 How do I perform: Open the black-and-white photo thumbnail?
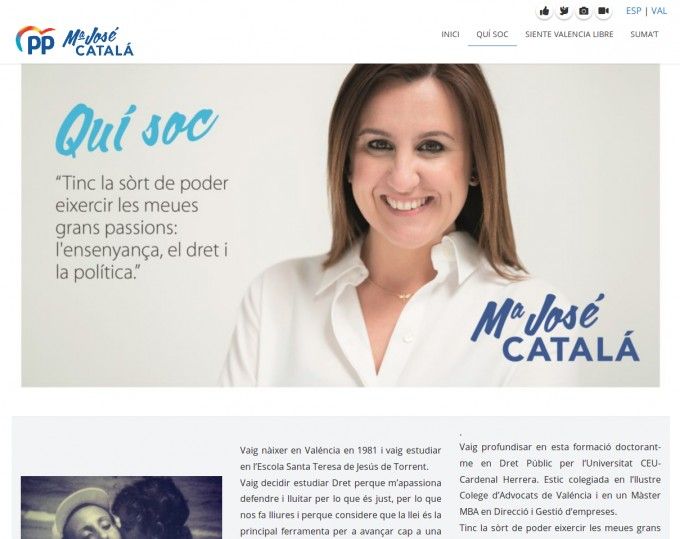tap(121, 507)
